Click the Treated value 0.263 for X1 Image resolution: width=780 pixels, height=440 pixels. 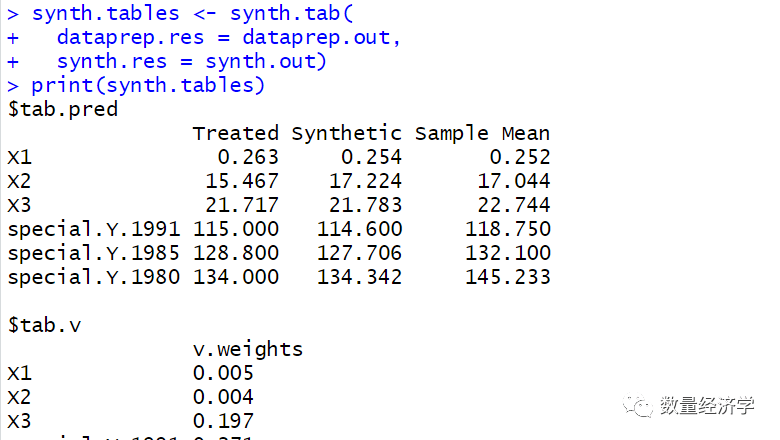(x=248, y=157)
